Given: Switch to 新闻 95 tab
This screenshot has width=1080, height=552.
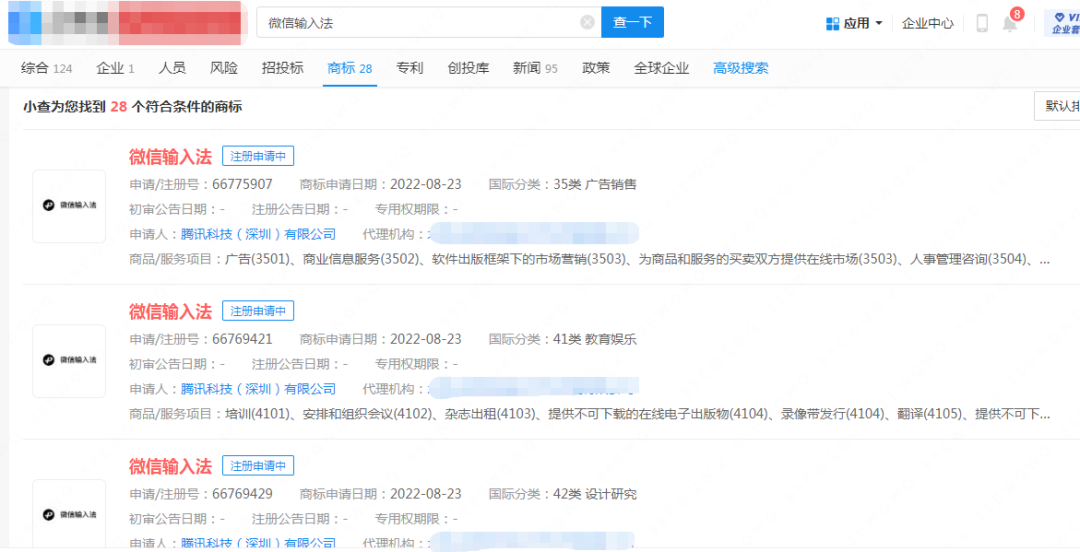Looking at the screenshot, I should pyautogui.click(x=535, y=68).
